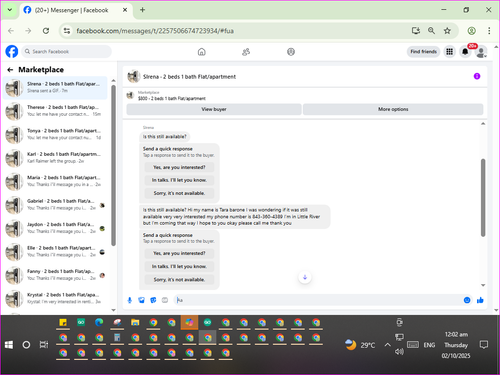Image resolution: width=500 pixels, height=375 pixels.
Task: Open Krystal's 2 beds 1 bath conversation
Action: coord(55,298)
